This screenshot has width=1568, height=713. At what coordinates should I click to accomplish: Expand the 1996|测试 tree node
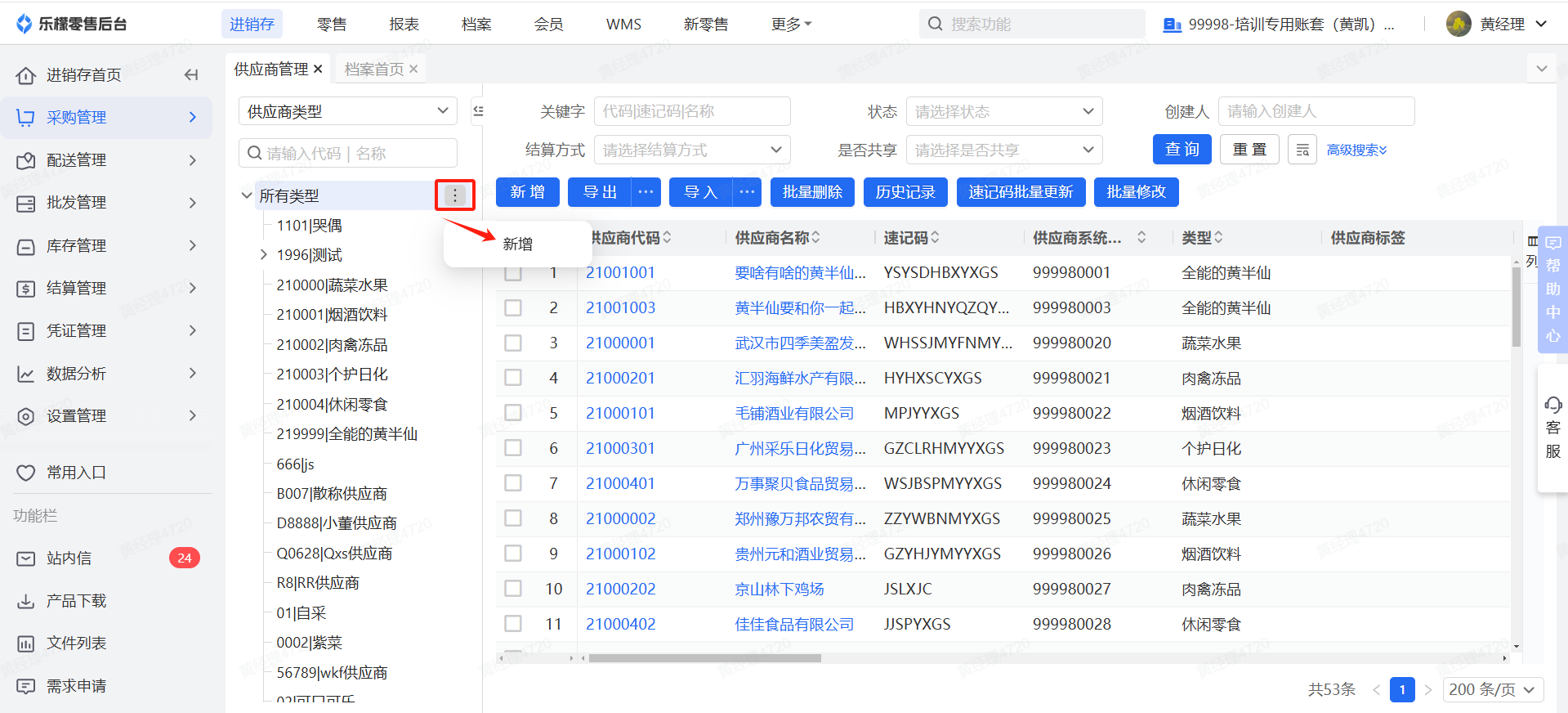[264, 255]
